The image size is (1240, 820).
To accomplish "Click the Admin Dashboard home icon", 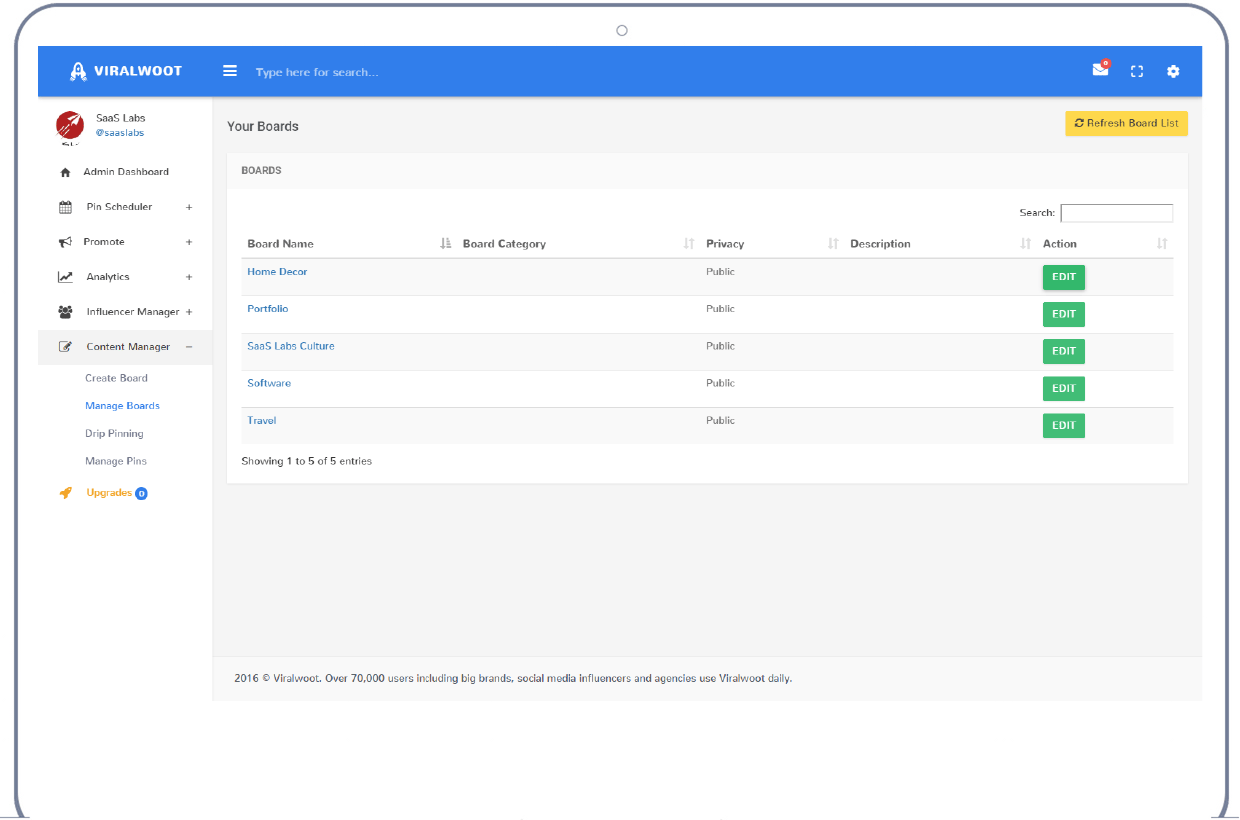I will 65,172.
